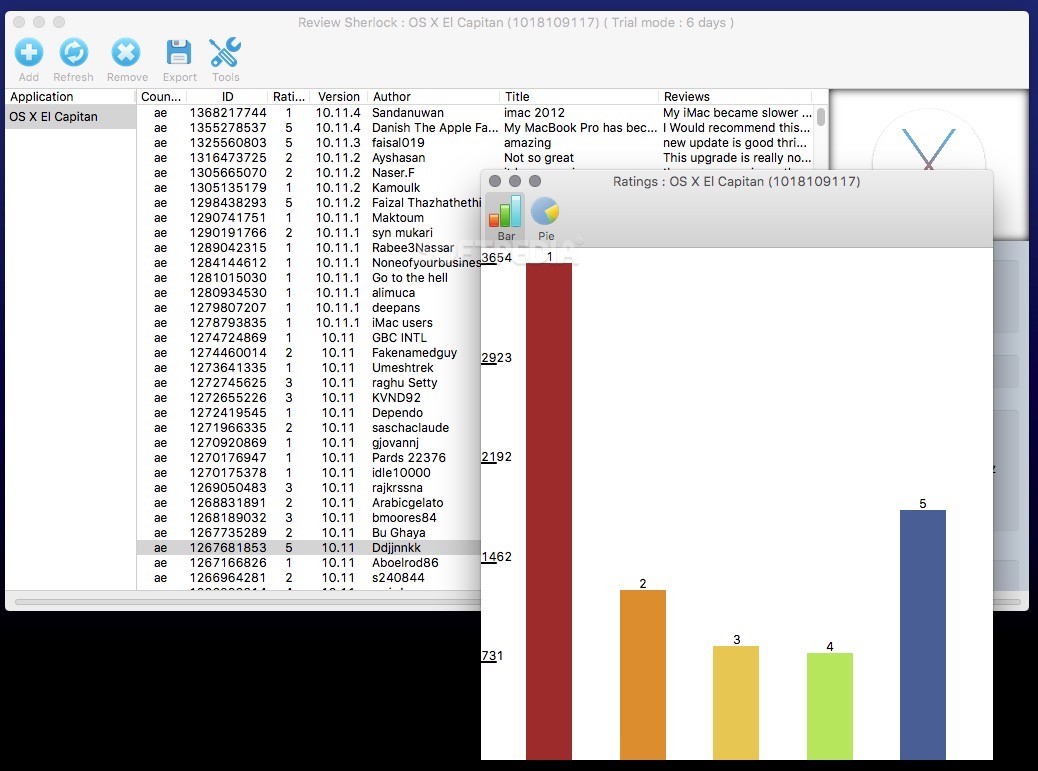This screenshot has height=771, width=1038.
Task: Sort by the Reviews column header
Action: point(735,97)
